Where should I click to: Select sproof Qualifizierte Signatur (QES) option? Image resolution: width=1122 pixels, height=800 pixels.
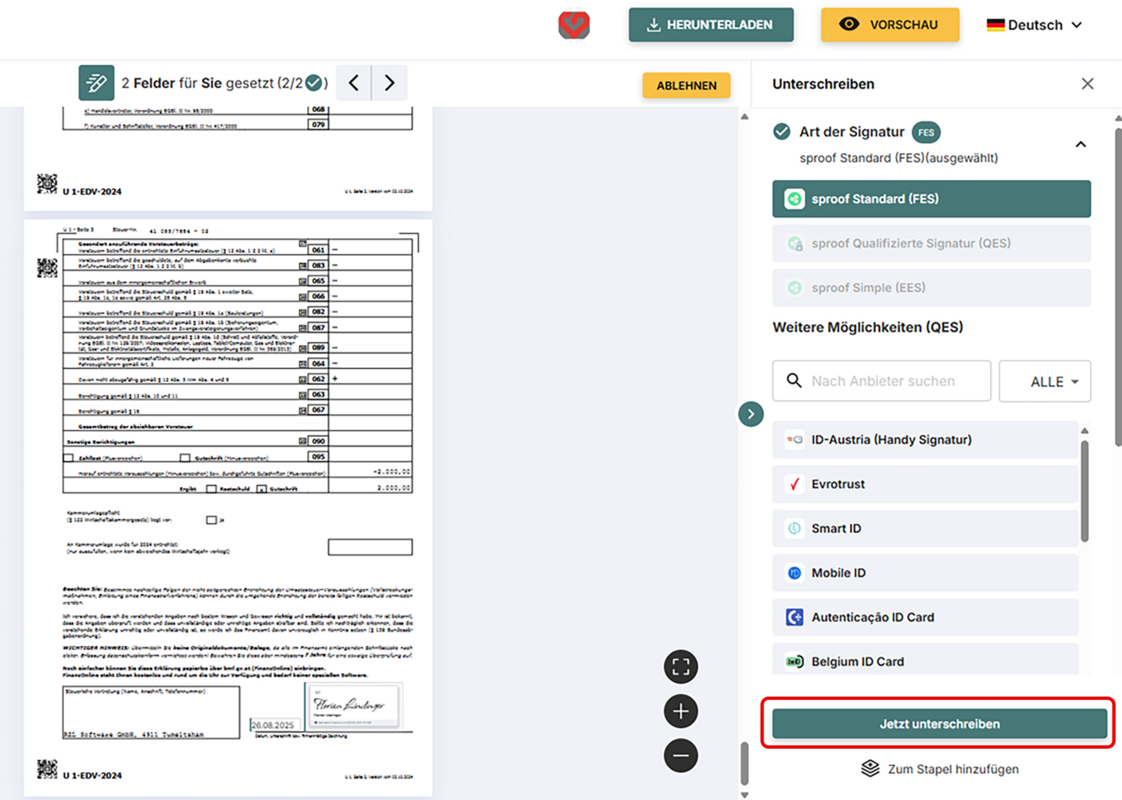point(931,243)
